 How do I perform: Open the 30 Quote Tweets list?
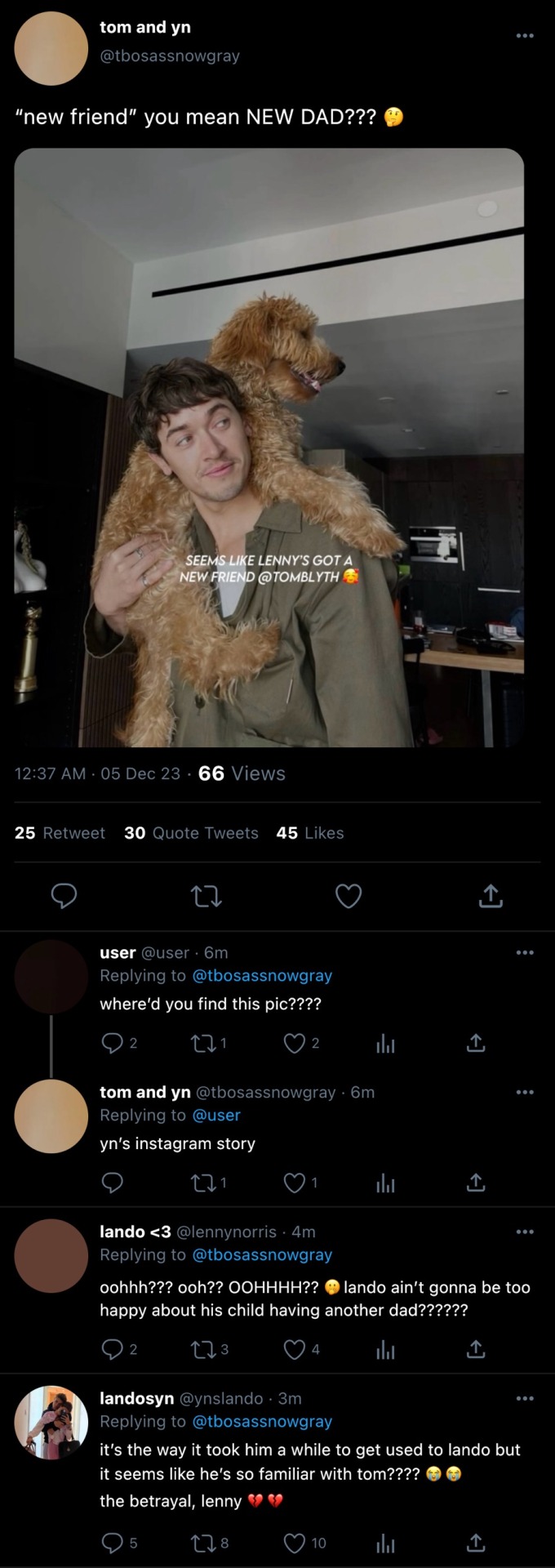pos(191,833)
